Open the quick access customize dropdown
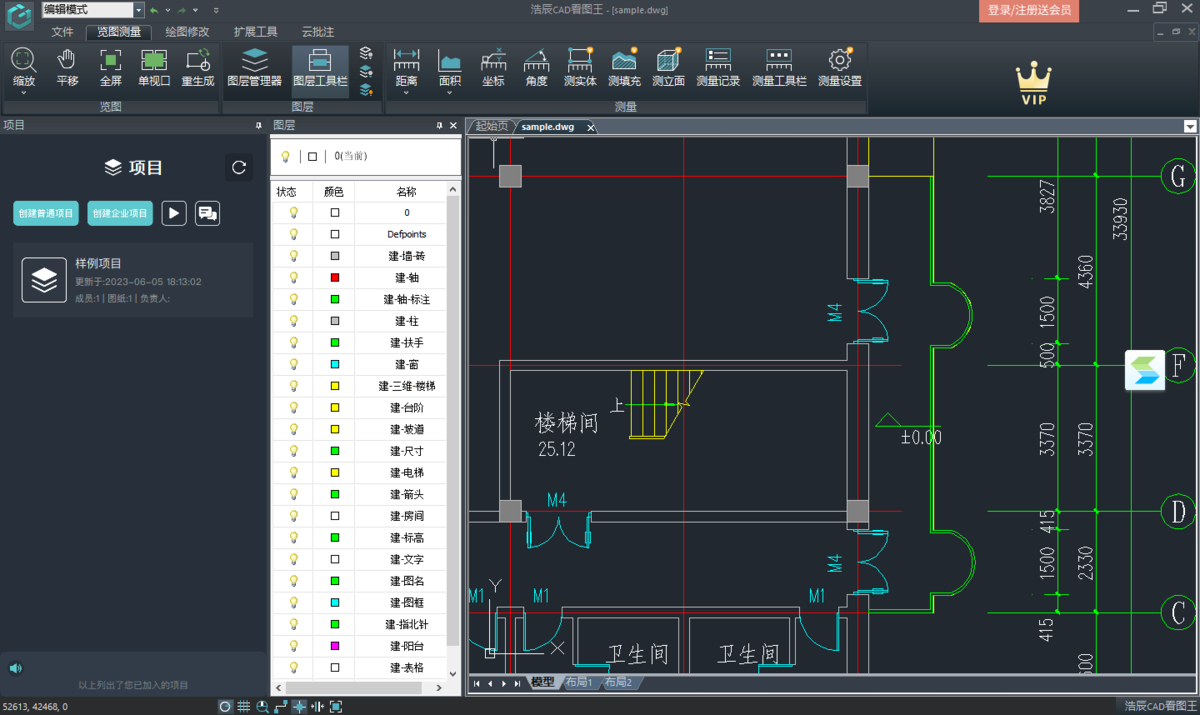The width and height of the screenshot is (1200, 715). (216, 10)
